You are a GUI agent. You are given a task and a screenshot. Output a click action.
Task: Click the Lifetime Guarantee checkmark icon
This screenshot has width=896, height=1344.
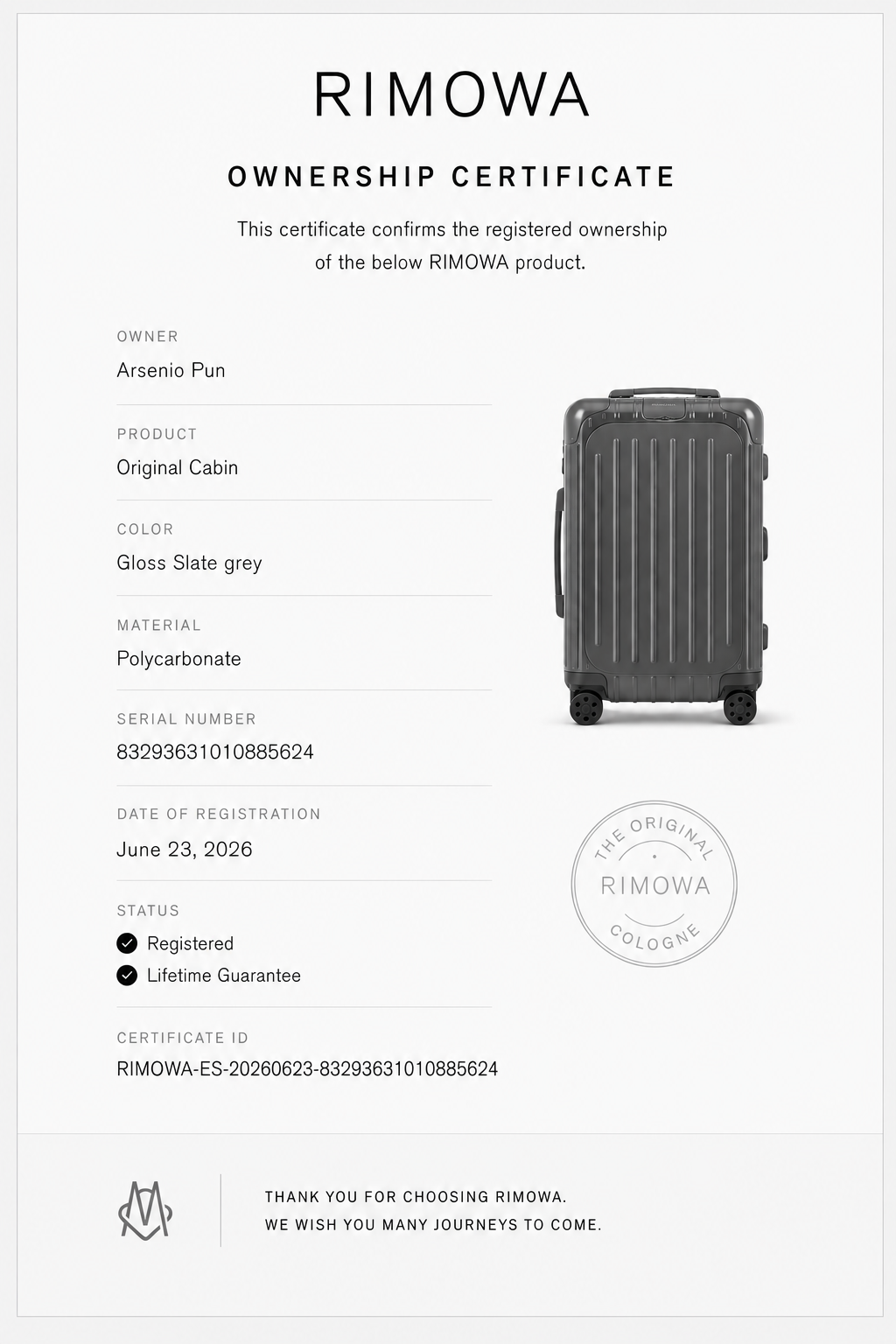127,976
